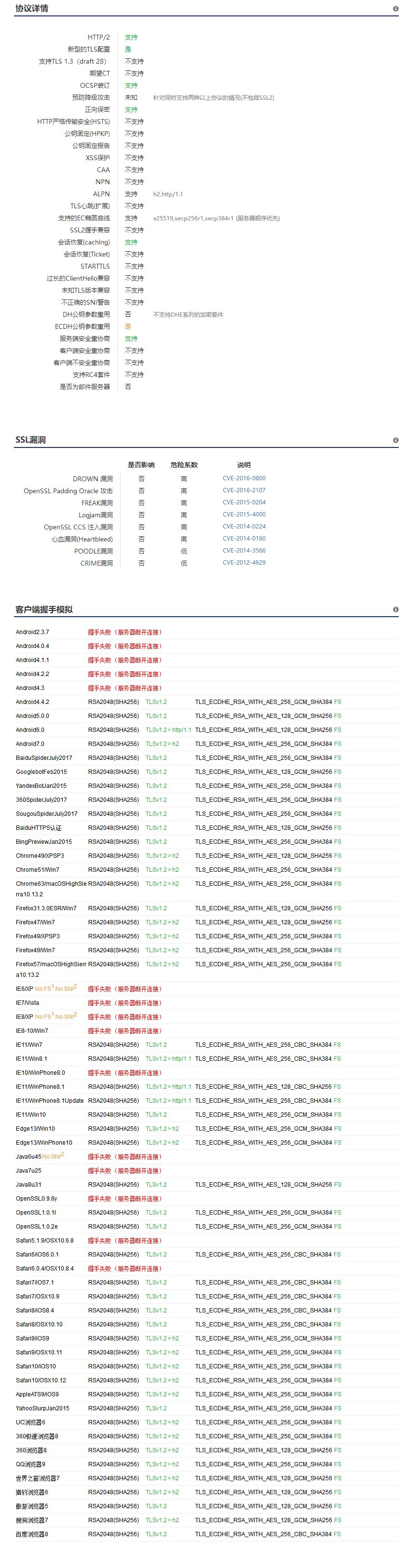The height and width of the screenshot is (1568, 405).
Task: Click the 危险系数 column header
Action: pos(184,465)
